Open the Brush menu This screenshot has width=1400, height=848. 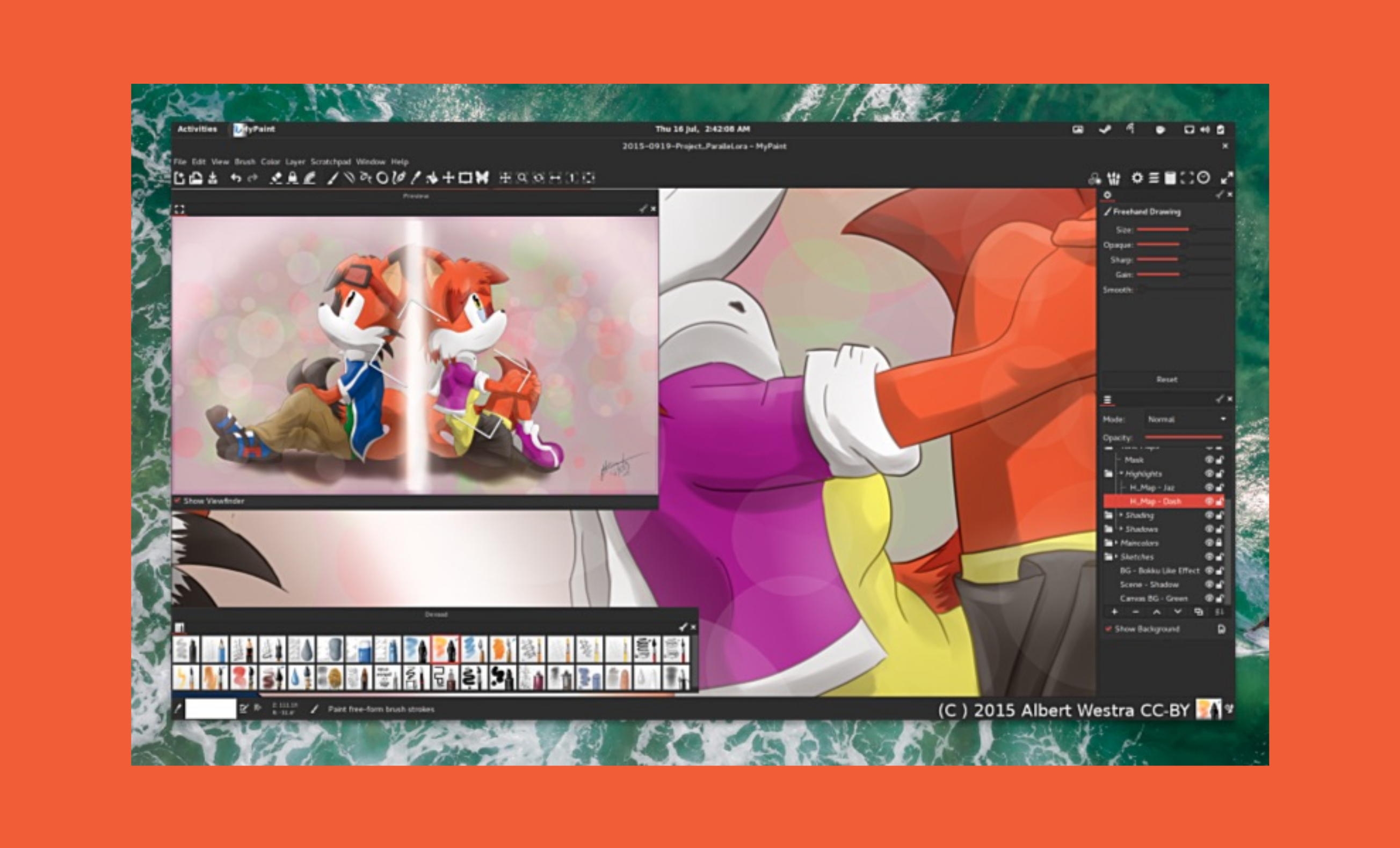[x=245, y=162]
